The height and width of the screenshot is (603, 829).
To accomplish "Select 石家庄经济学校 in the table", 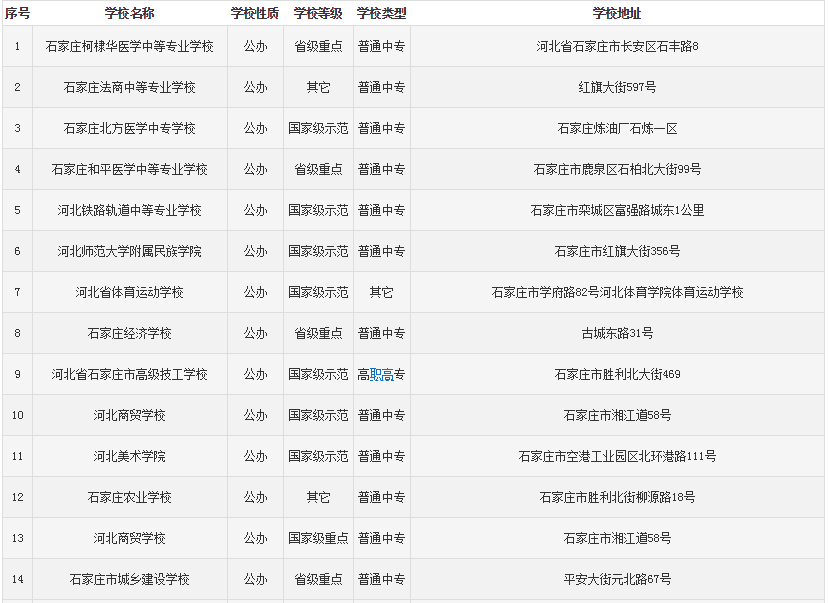I will (130, 333).
